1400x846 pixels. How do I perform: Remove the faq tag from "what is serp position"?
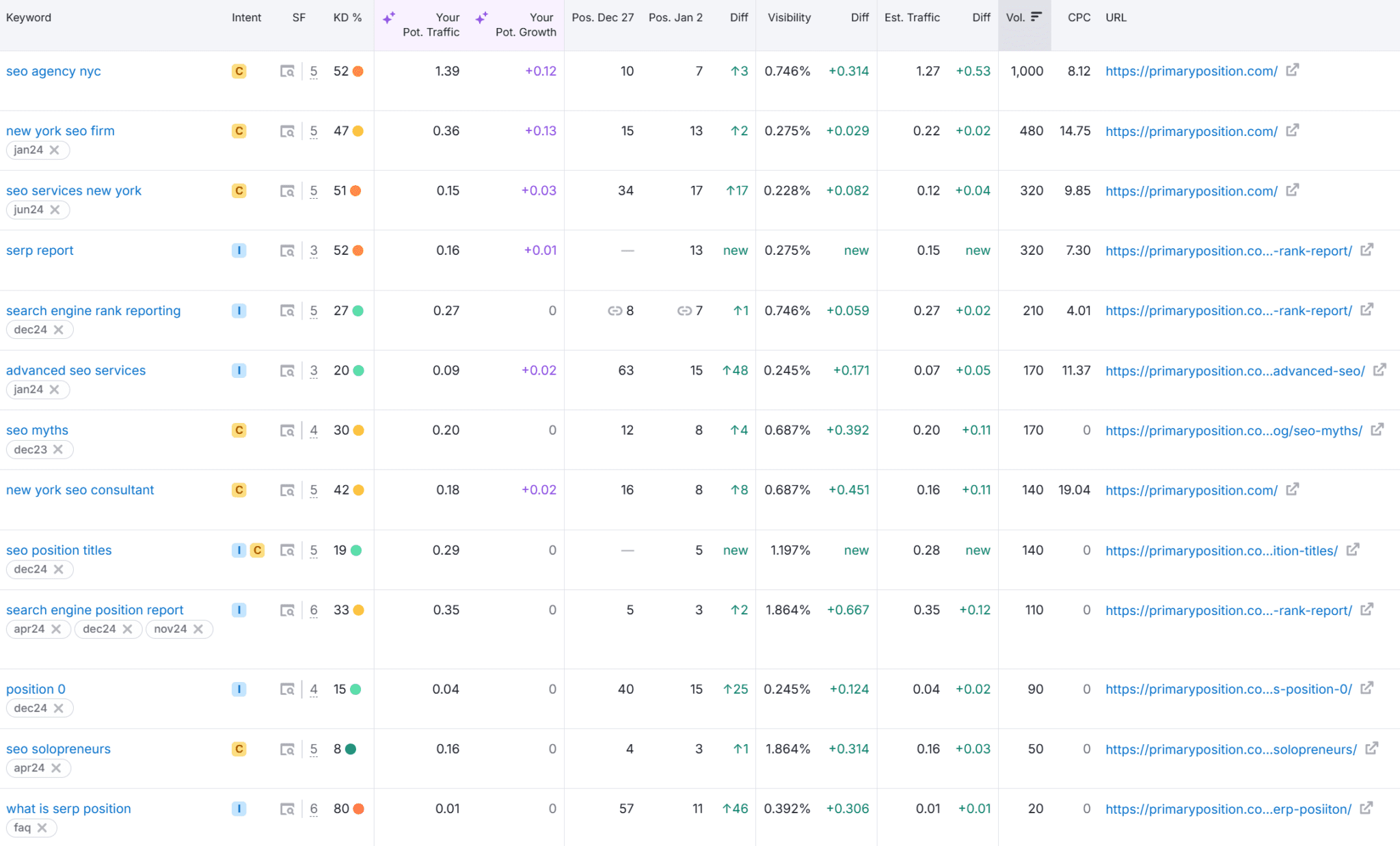(43, 828)
